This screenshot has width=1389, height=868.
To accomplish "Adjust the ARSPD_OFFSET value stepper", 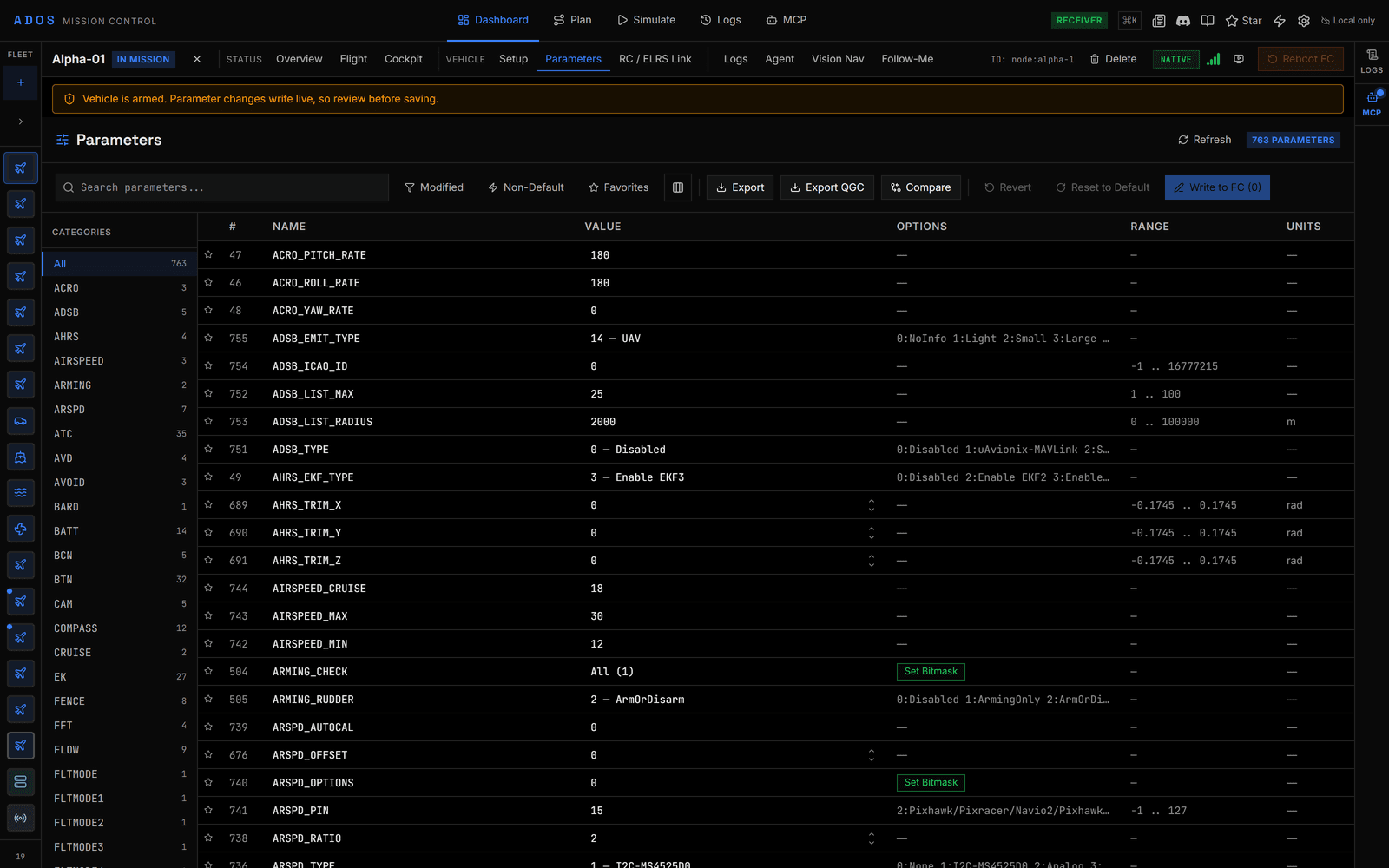I will 872,755.
